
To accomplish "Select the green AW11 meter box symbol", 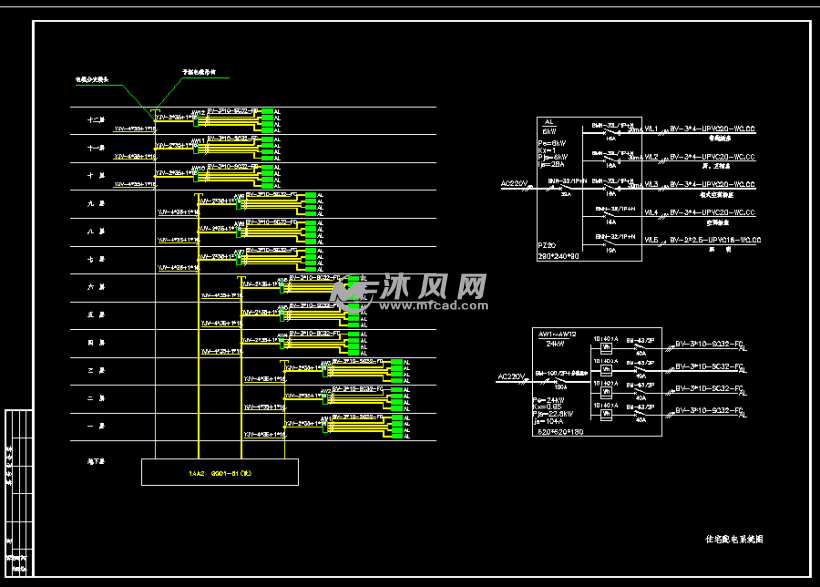I will 196,149.
